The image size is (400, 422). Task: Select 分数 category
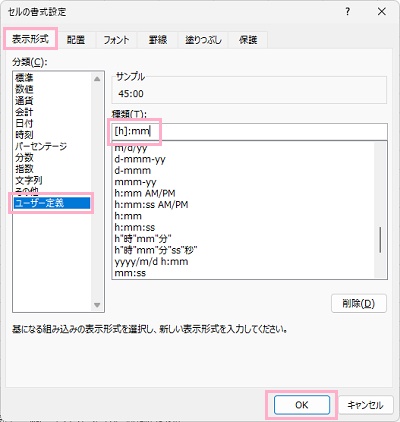point(53,157)
